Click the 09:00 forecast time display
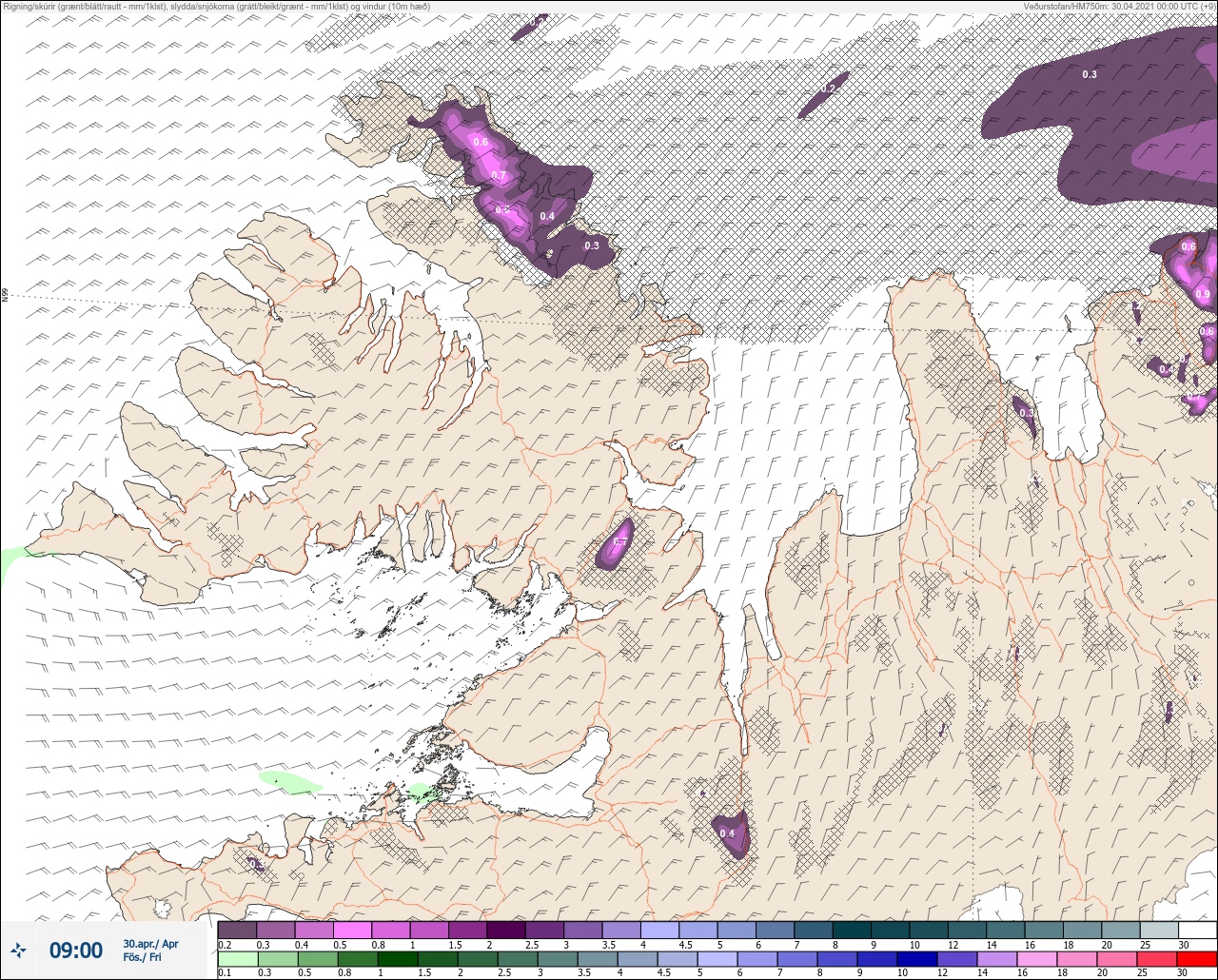 point(76,951)
